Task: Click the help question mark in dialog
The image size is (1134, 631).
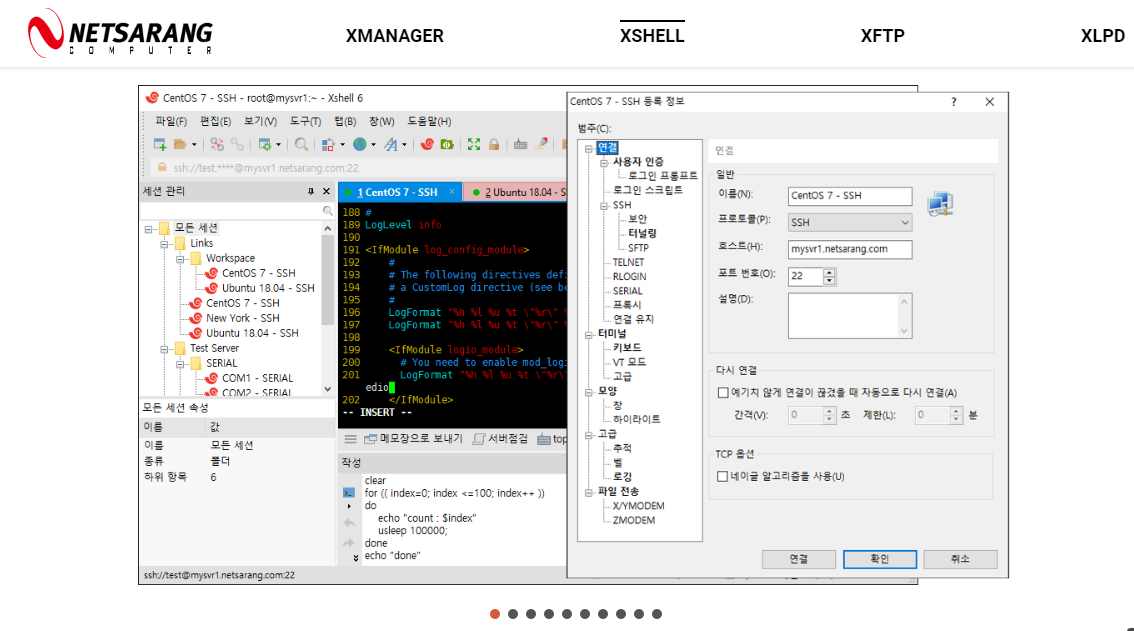Action: pos(954,102)
